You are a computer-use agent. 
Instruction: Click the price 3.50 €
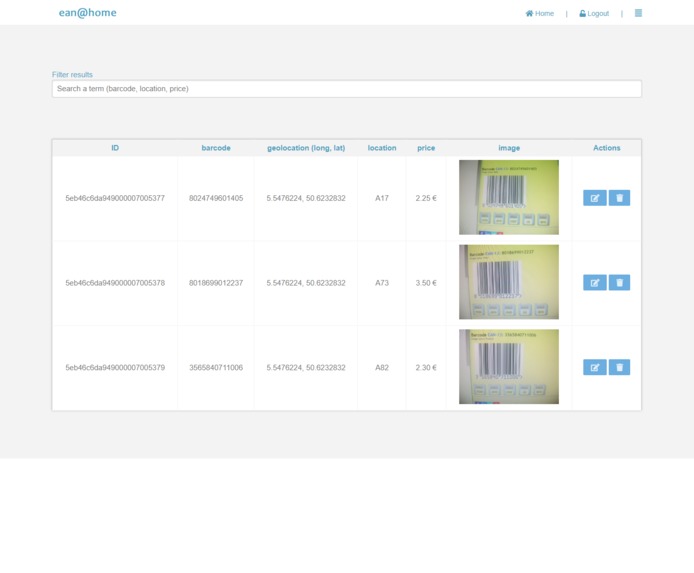coord(426,283)
